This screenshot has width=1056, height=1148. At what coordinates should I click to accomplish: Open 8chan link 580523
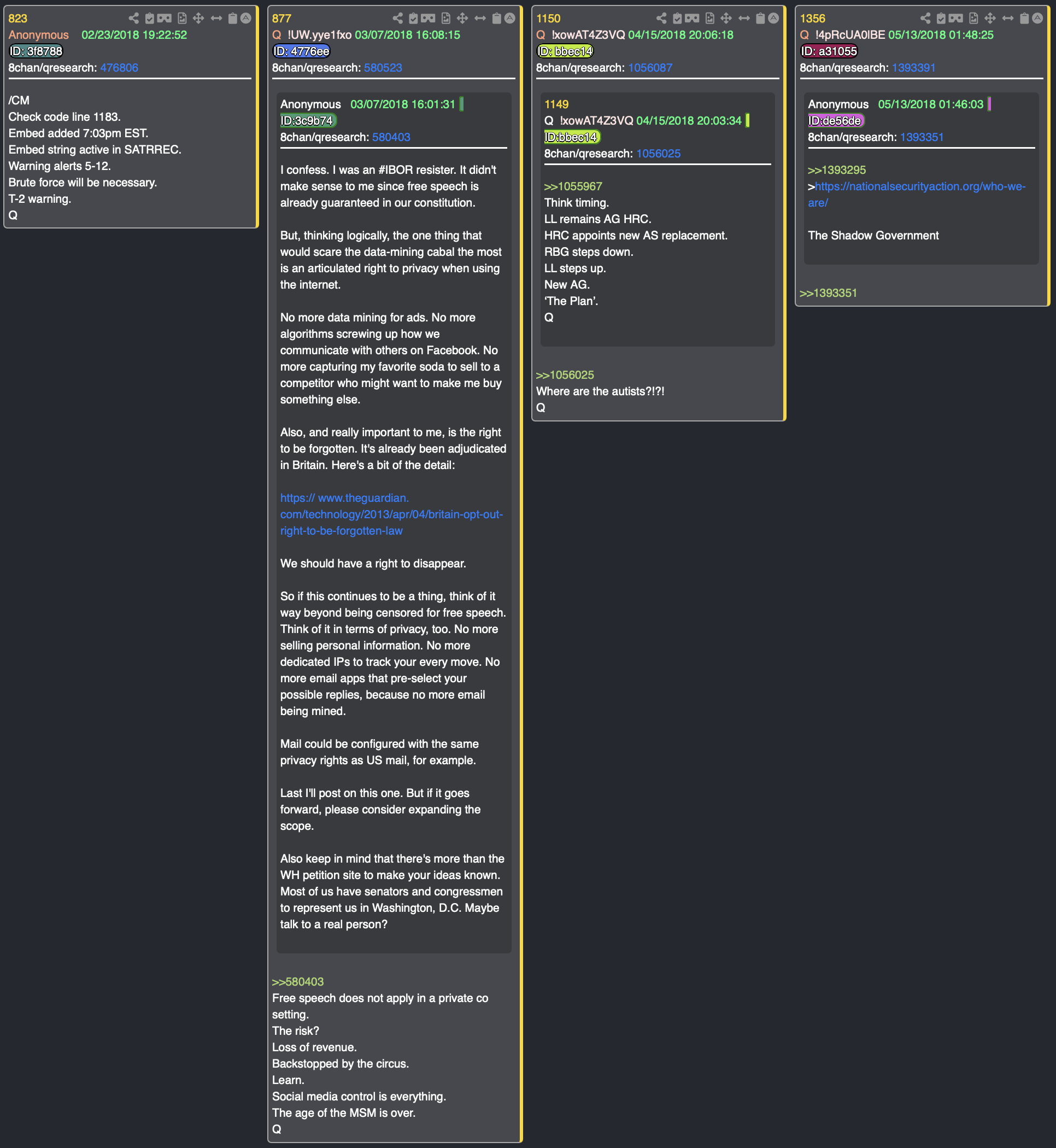click(x=383, y=67)
